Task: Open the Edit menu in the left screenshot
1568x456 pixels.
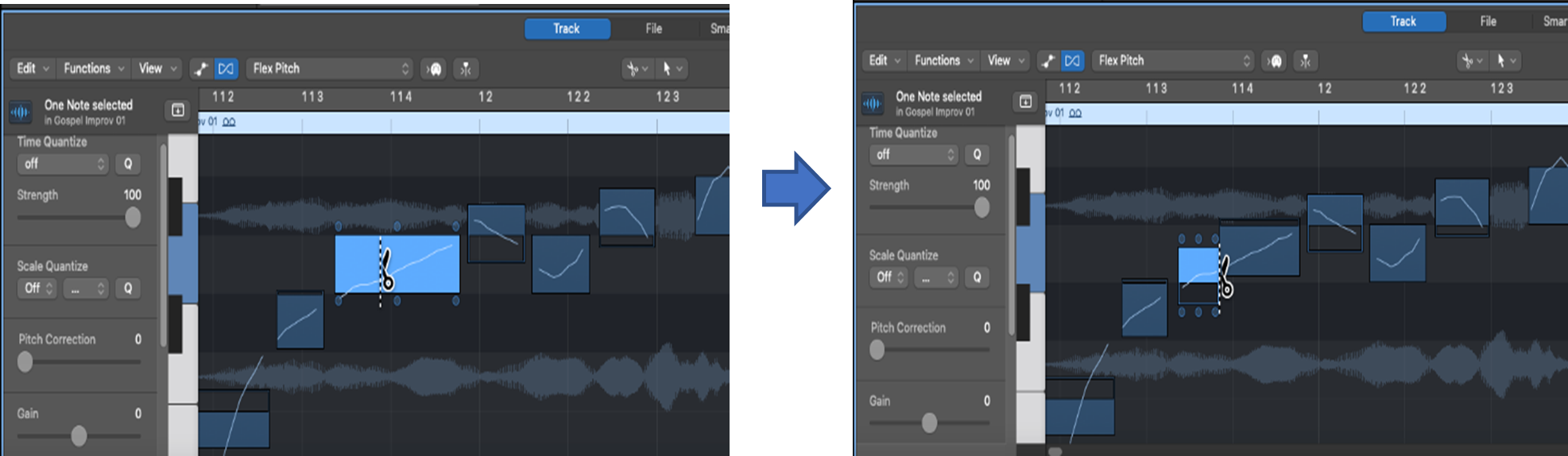Action: coord(32,69)
